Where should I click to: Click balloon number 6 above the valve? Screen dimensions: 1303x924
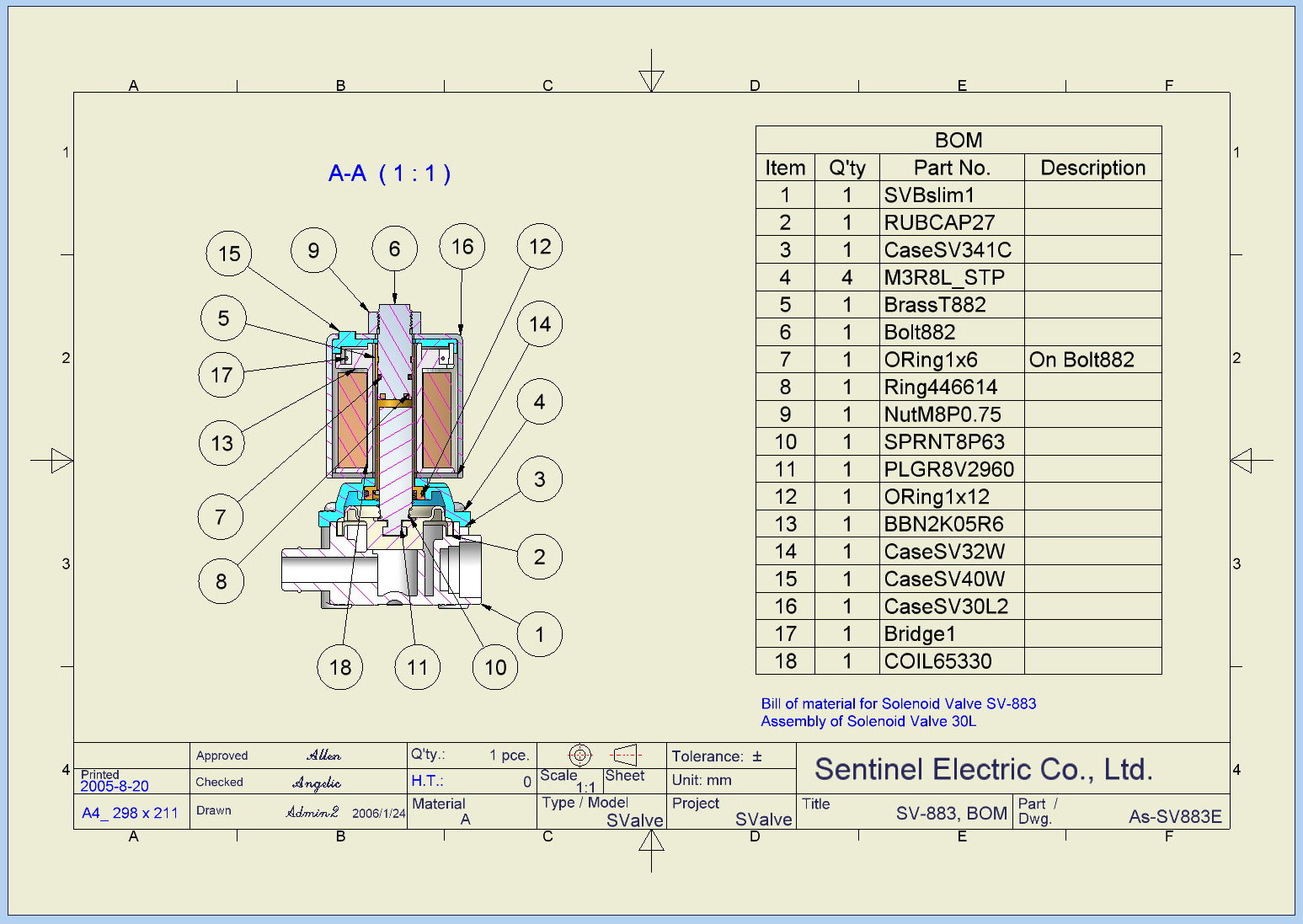[x=394, y=248]
